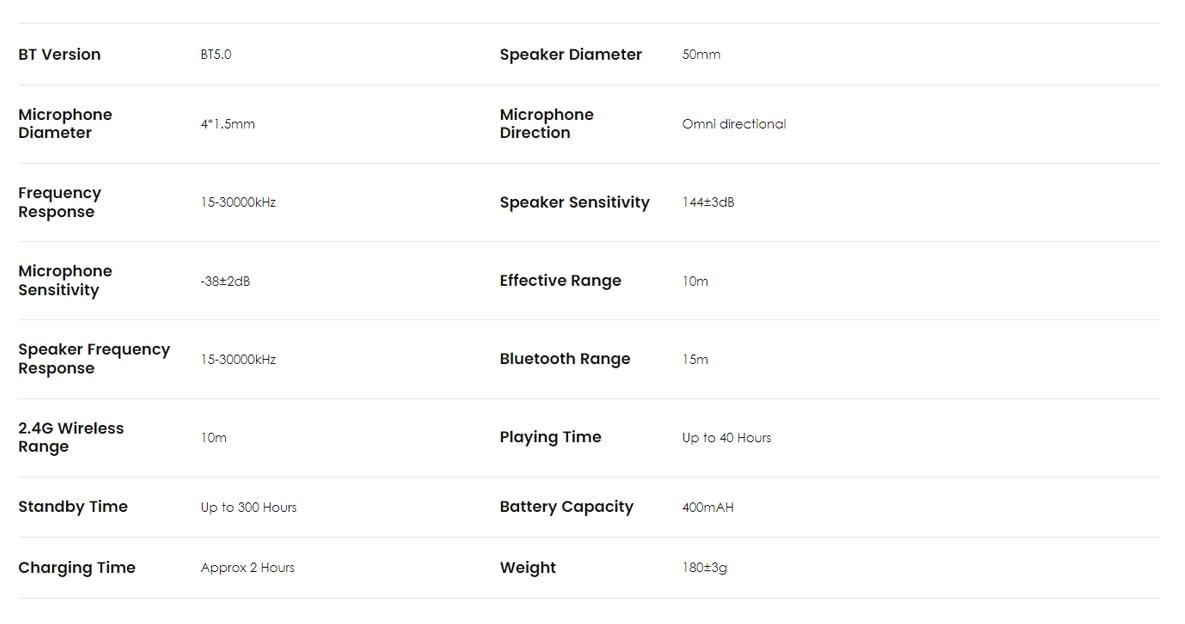Select the 50mm speaker diameter value

coord(701,54)
